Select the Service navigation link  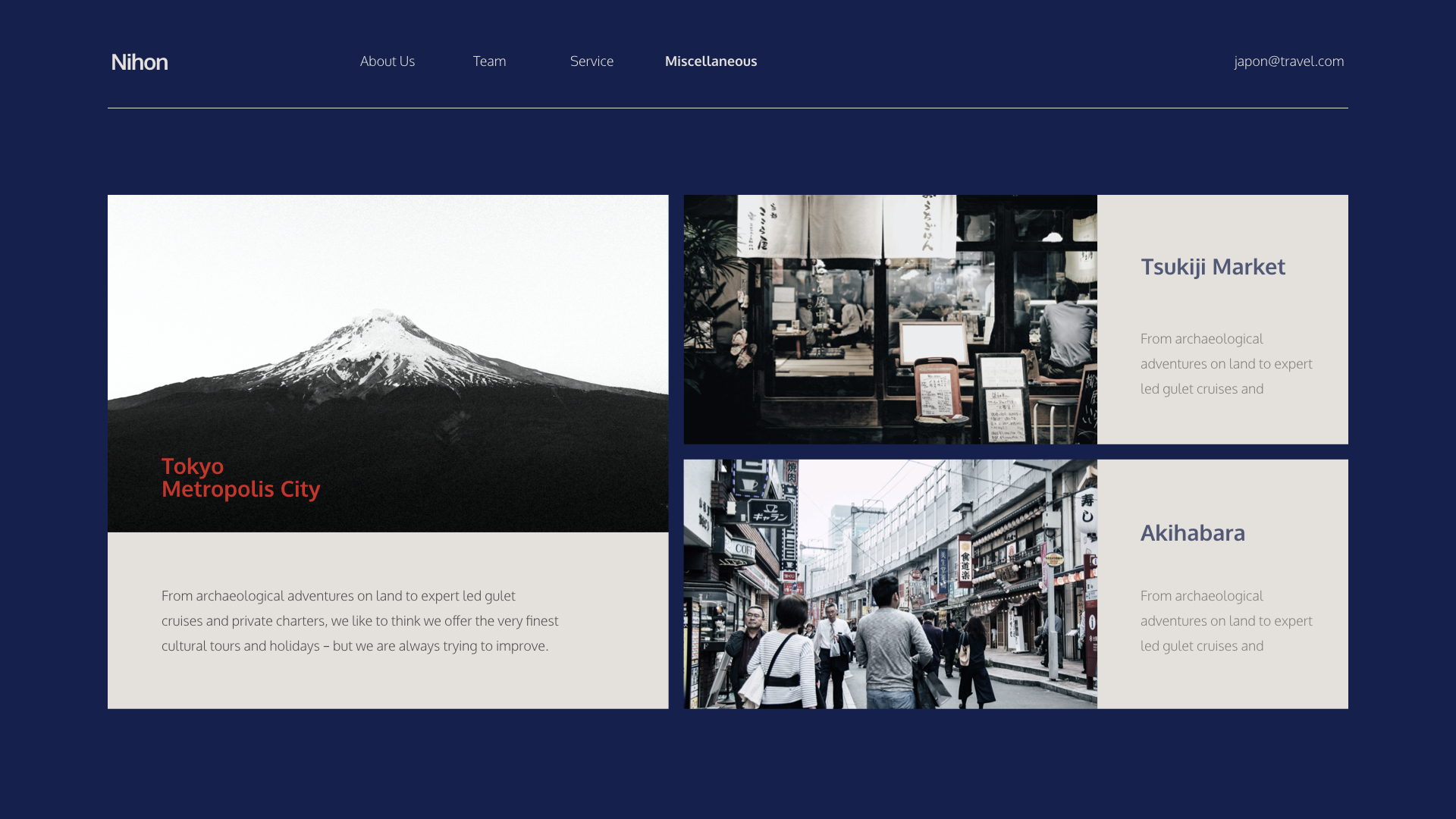[x=591, y=61]
